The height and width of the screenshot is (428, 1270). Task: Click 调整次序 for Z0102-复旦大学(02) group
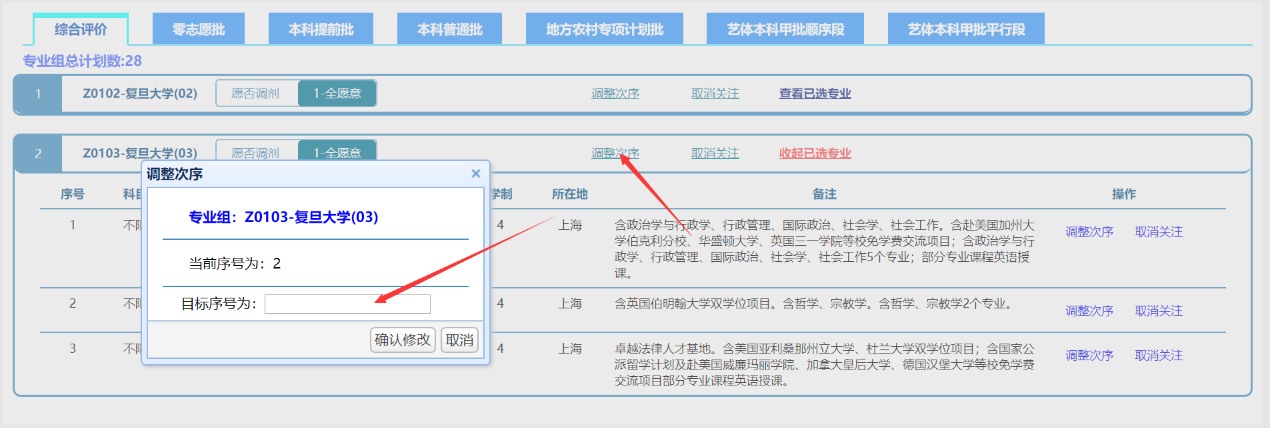point(615,94)
